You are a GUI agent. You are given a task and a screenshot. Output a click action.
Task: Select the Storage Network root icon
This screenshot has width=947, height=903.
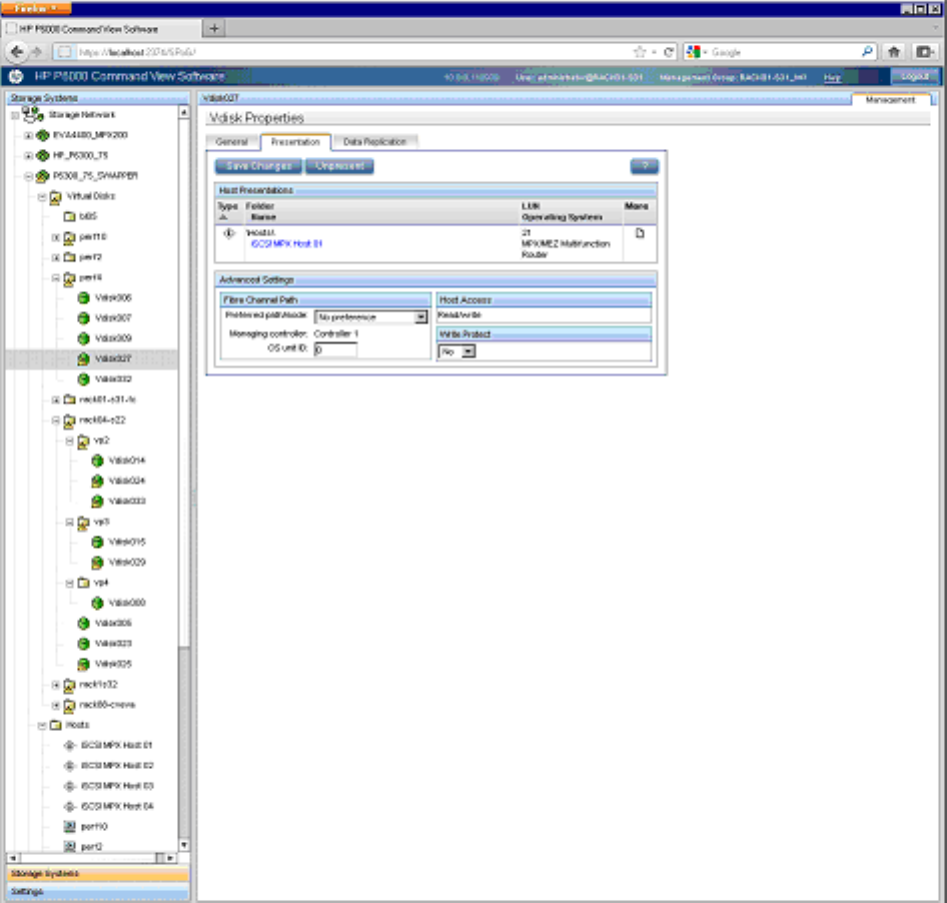tap(32, 114)
